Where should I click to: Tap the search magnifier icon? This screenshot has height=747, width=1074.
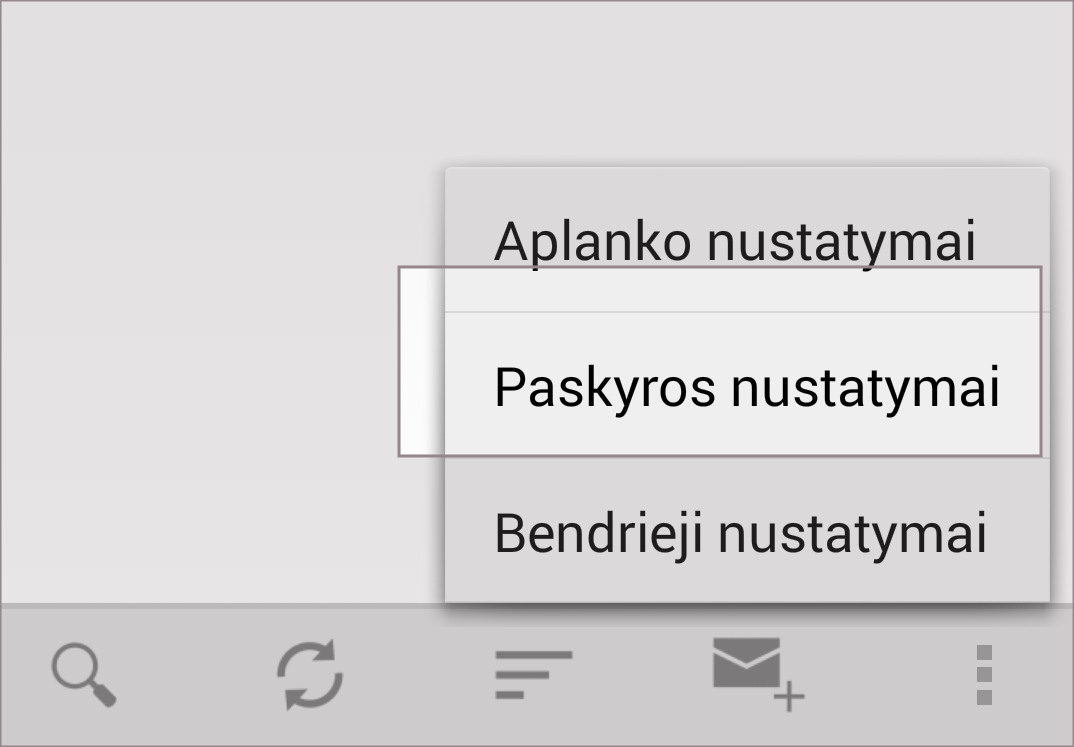tap(84, 675)
